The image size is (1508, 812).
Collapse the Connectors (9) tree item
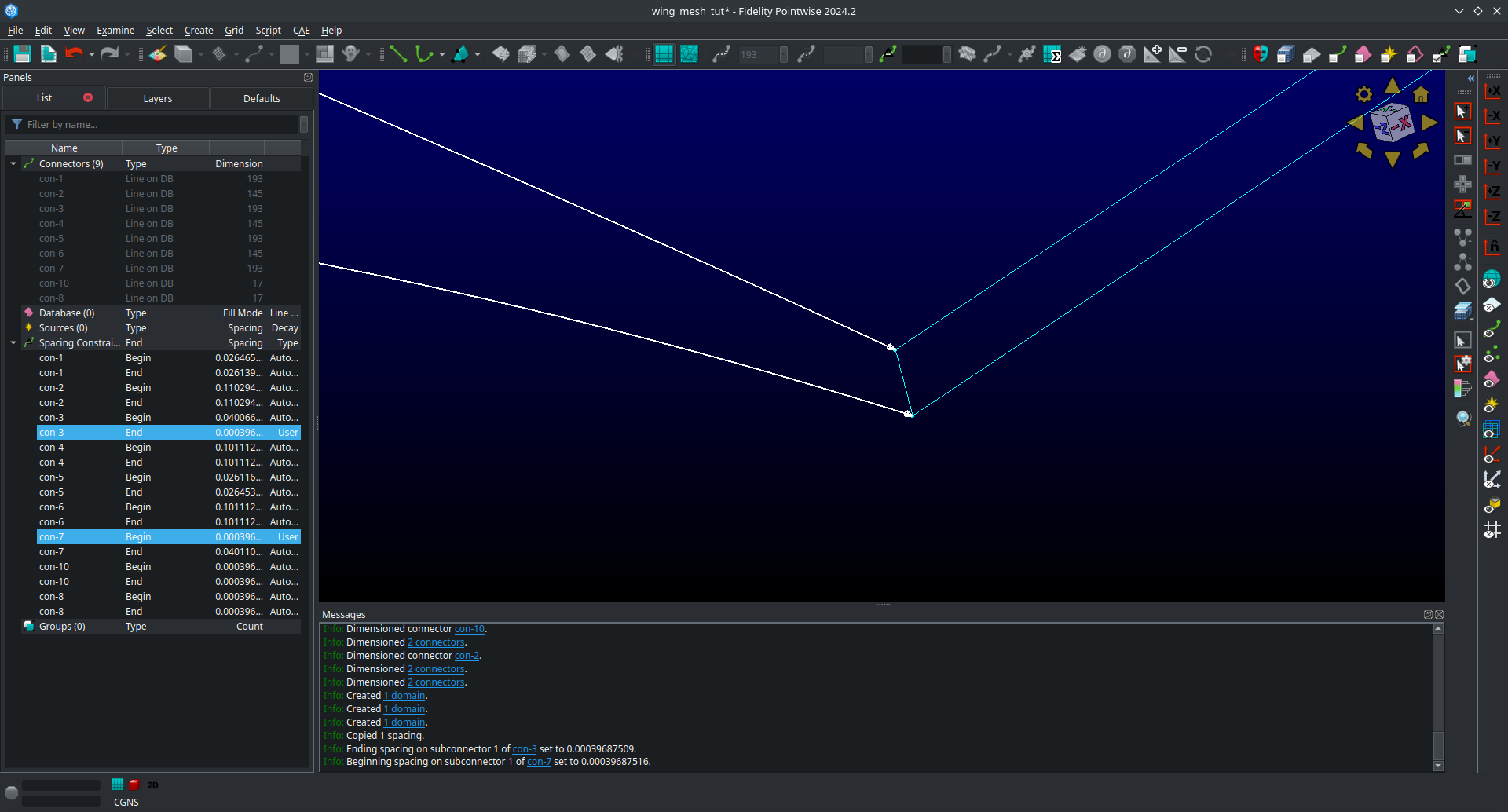(13, 163)
